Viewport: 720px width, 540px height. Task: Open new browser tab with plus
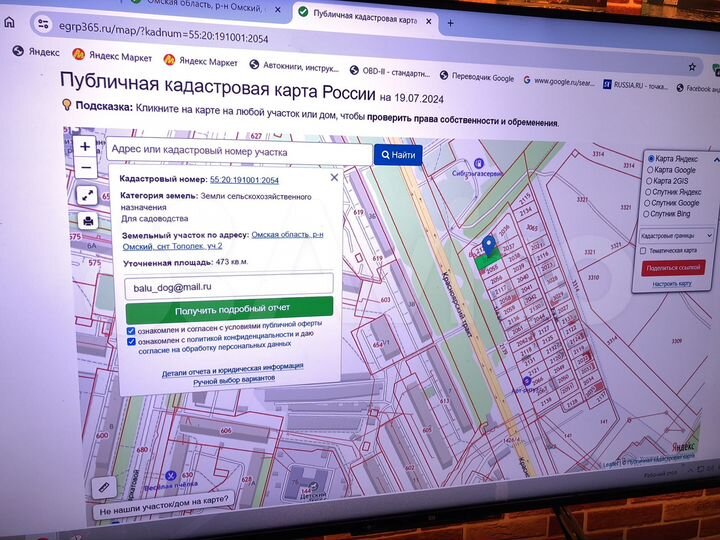pyautogui.click(x=450, y=22)
